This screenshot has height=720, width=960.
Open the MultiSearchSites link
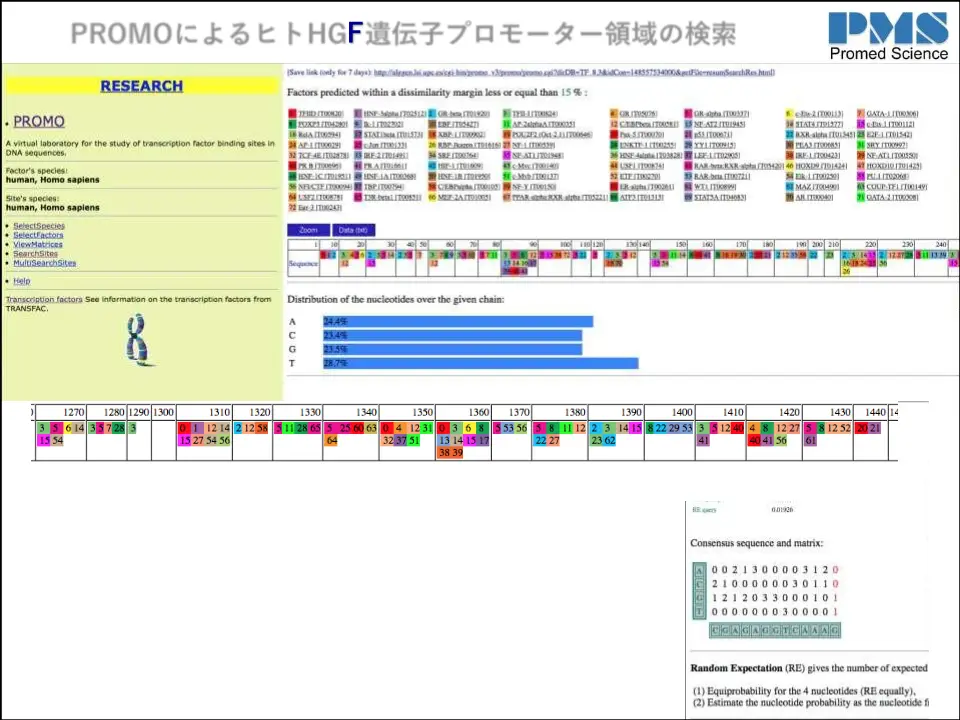point(44,263)
